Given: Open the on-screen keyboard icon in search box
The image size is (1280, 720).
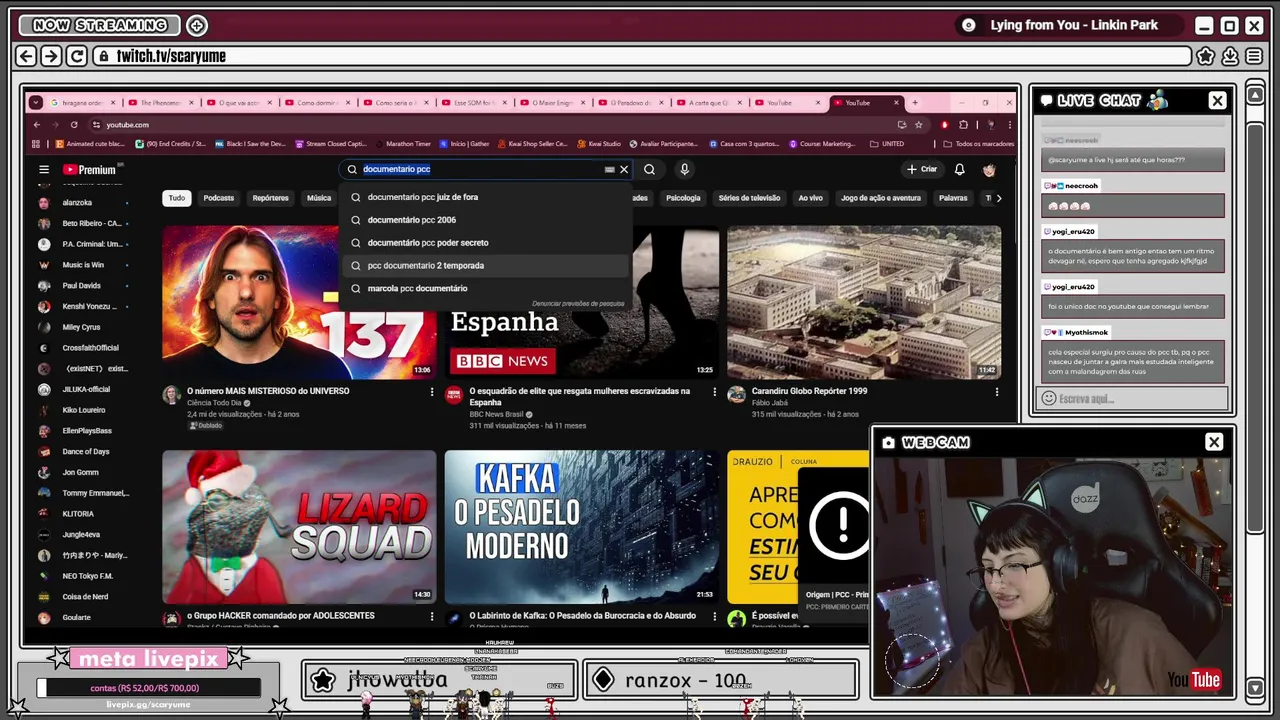Looking at the screenshot, I should (609, 169).
